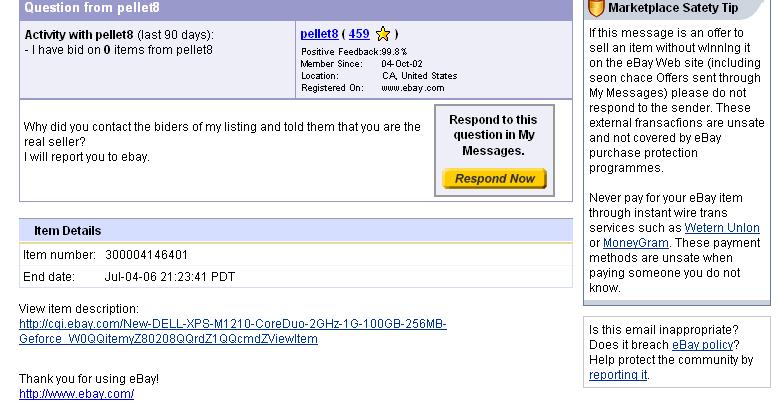The height and width of the screenshot is (406, 780).
Task: Click the Respond Now button
Action: coord(494,179)
